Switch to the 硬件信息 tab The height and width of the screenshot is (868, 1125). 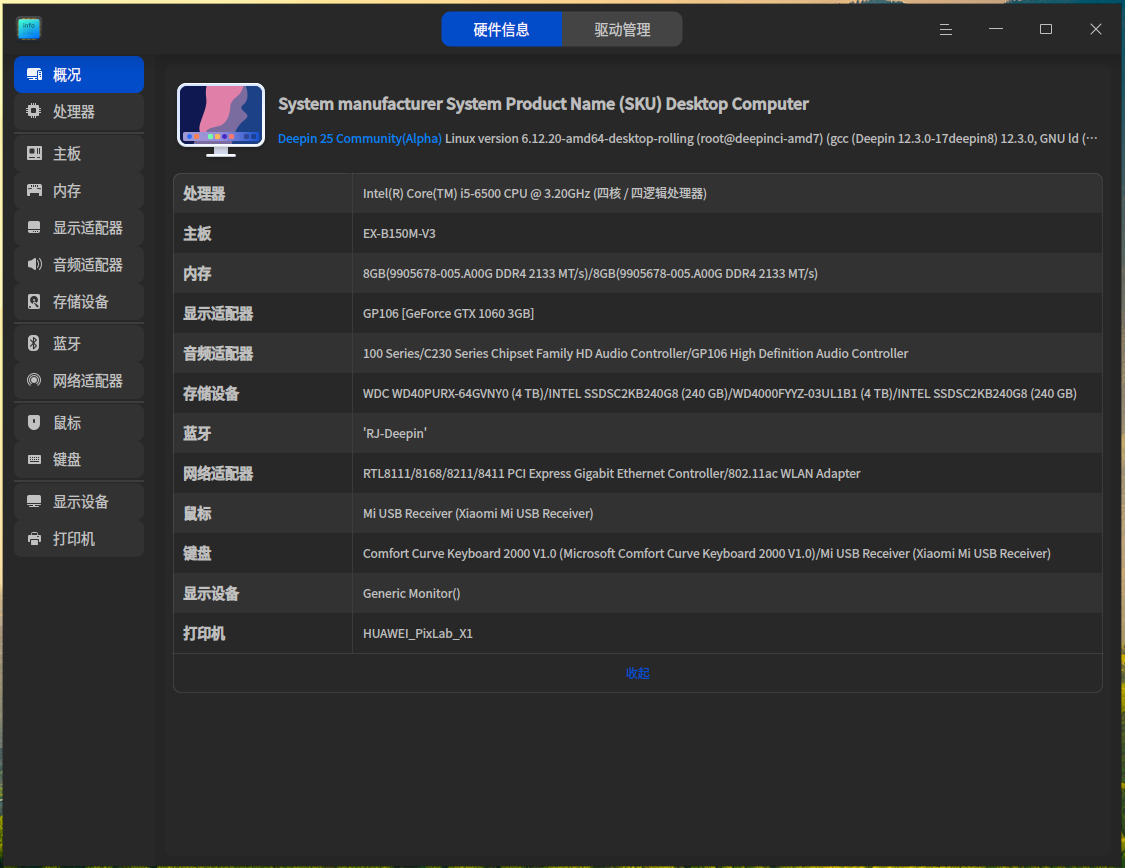pos(502,29)
